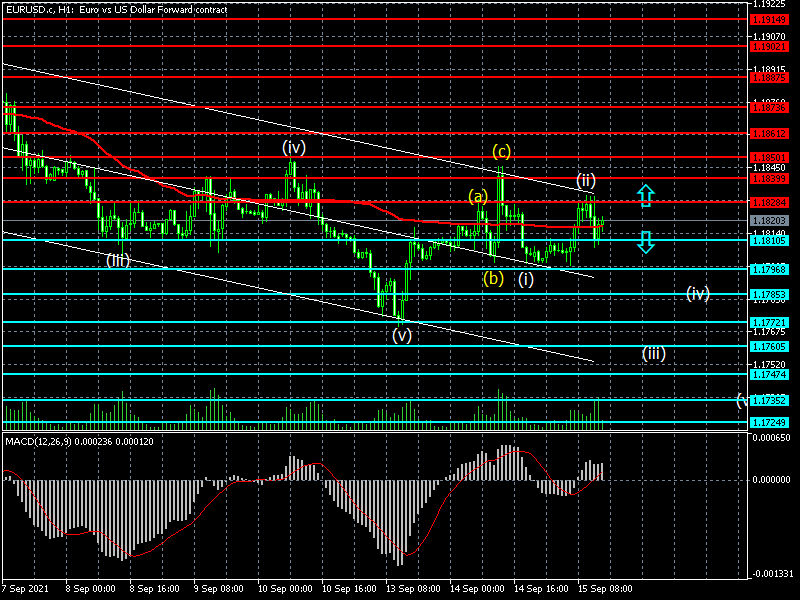Click the (iv) label near chart top
800x600 pixels.
(293, 147)
